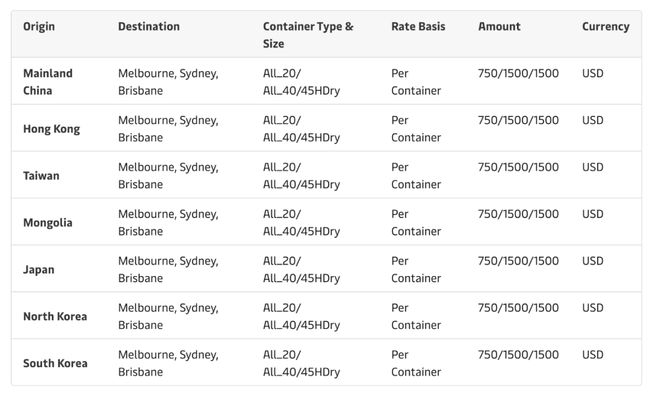Click the Destination column header
Image resolution: width=650 pixels, height=393 pixels.
[149, 27]
